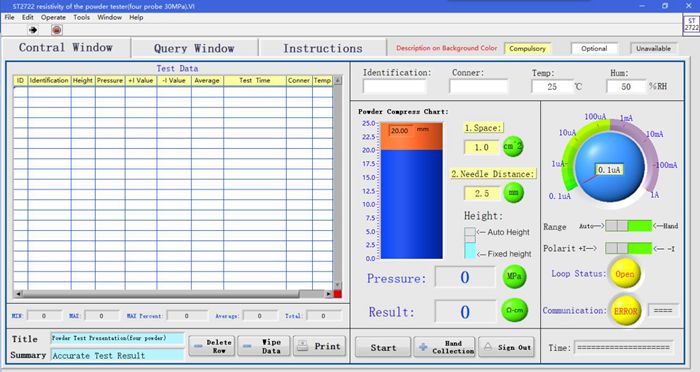This screenshot has height=372, width=700.
Task: Click the 20.00 mm height value box
Action: coord(400,130)
